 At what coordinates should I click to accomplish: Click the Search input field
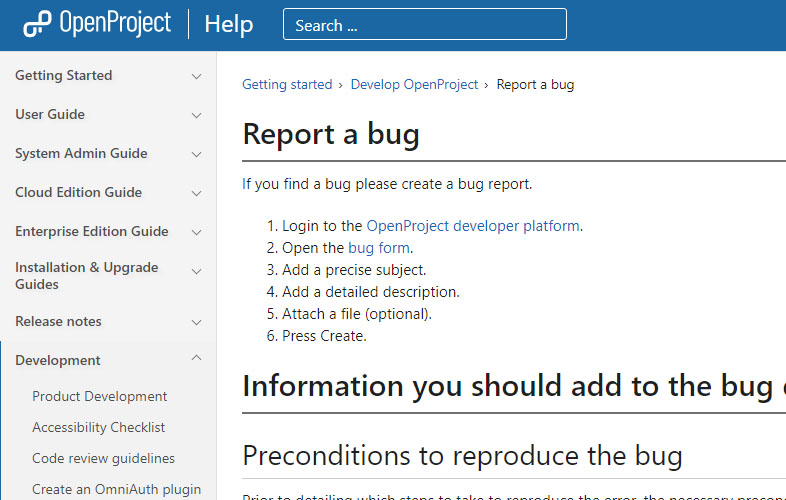point(424,25)
